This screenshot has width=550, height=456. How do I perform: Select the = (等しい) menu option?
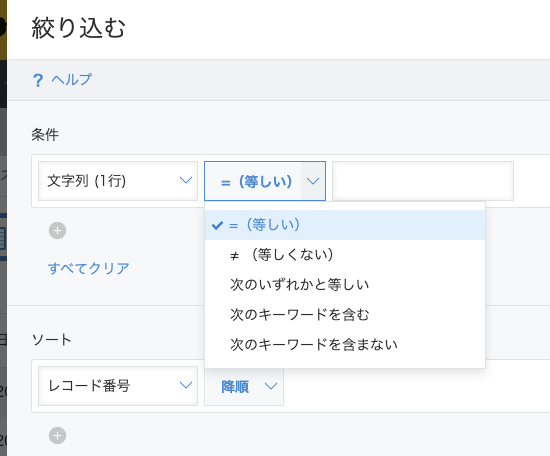[x=345, y=225]
